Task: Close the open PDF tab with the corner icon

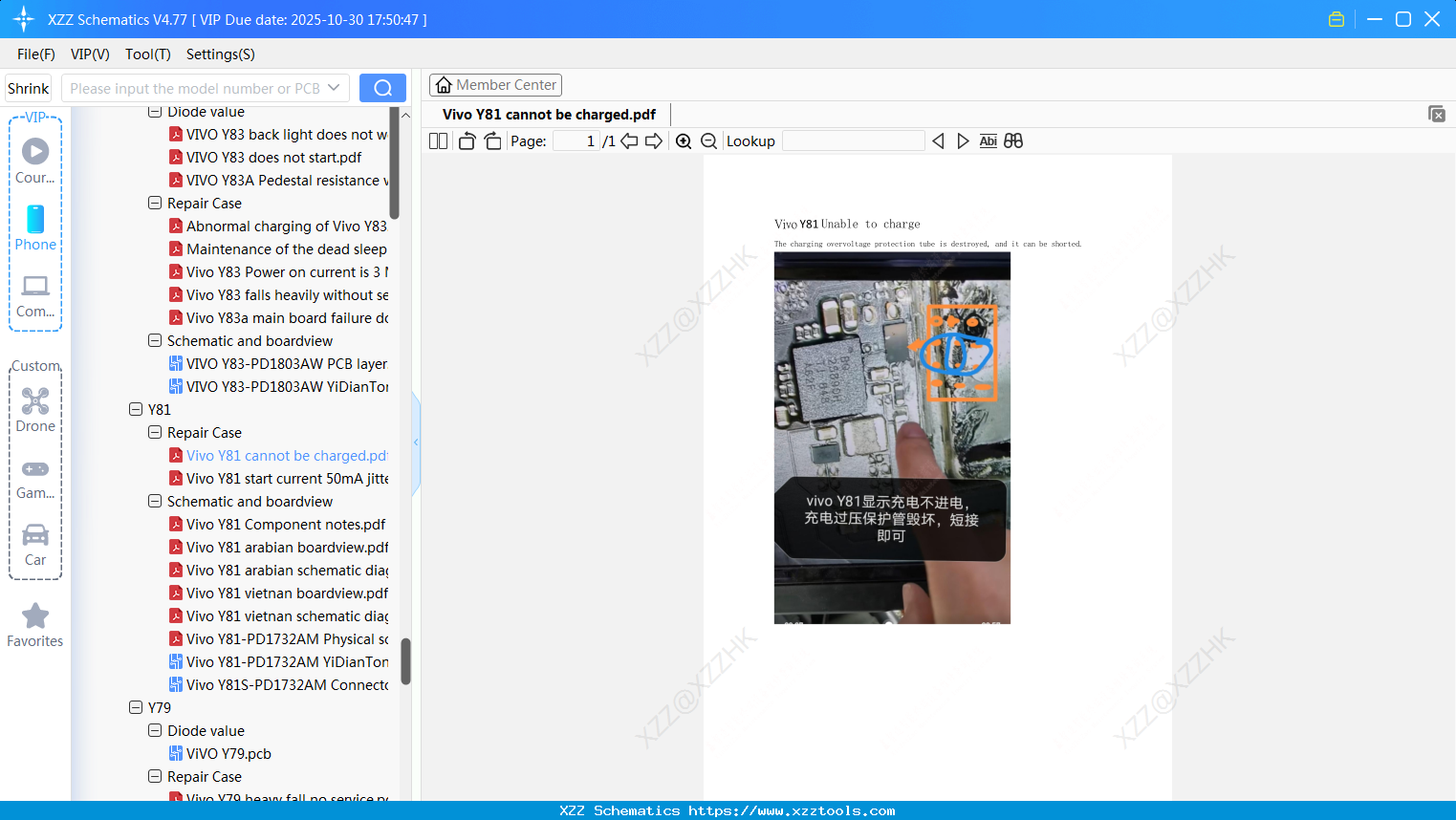Action: pyautogui.click(x=1436, y=114)
